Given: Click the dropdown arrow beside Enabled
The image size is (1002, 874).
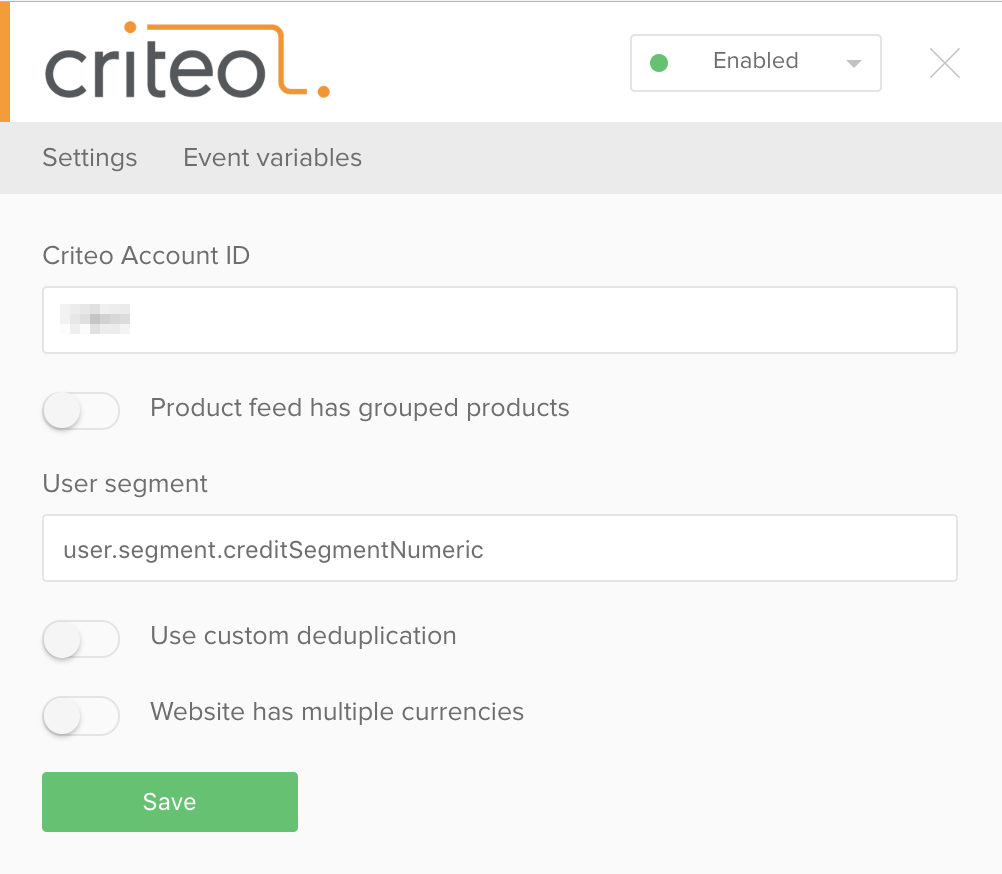Looking at the screenshot, I should [853, 63].
